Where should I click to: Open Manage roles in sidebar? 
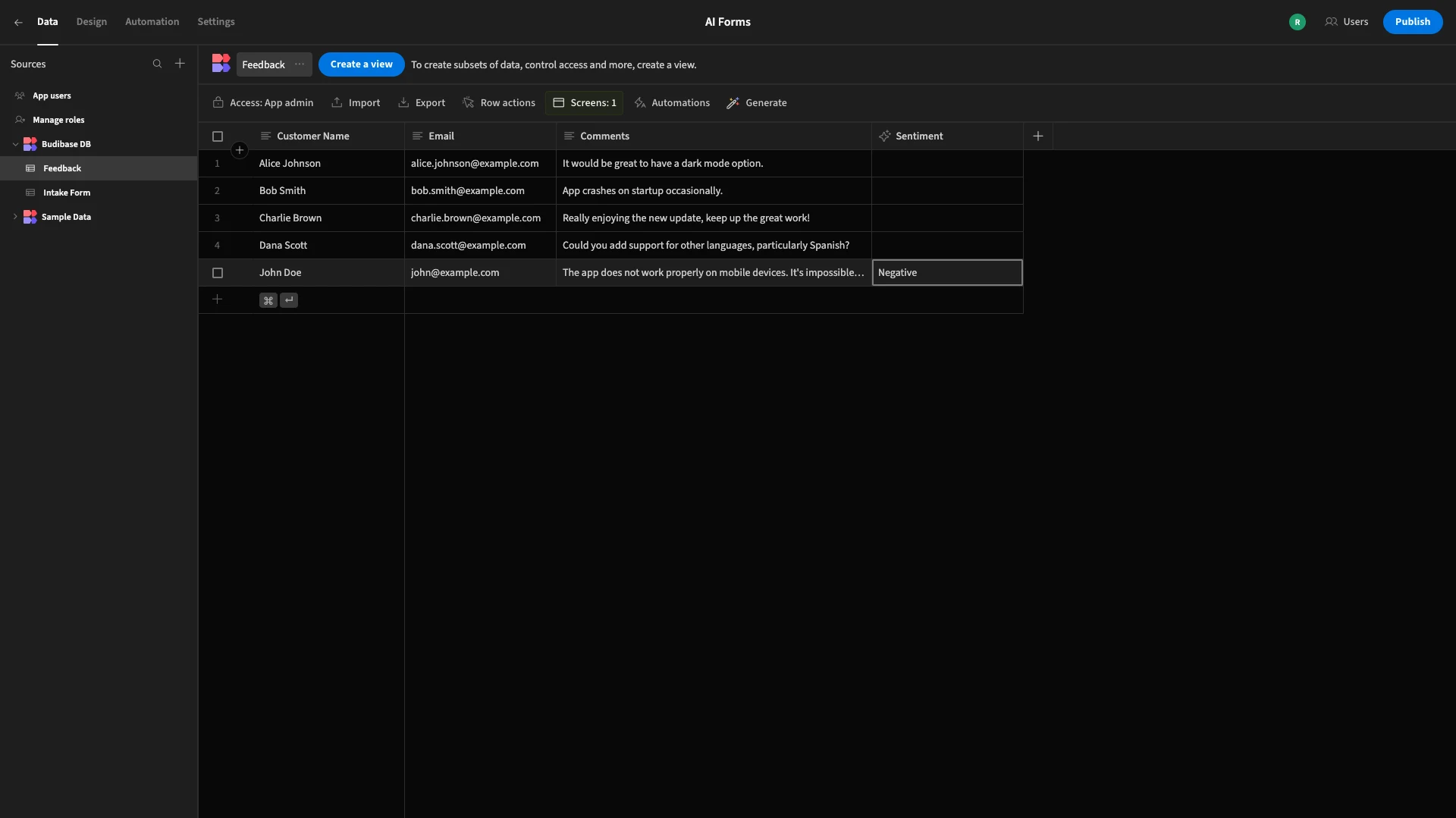pos(99,120)
